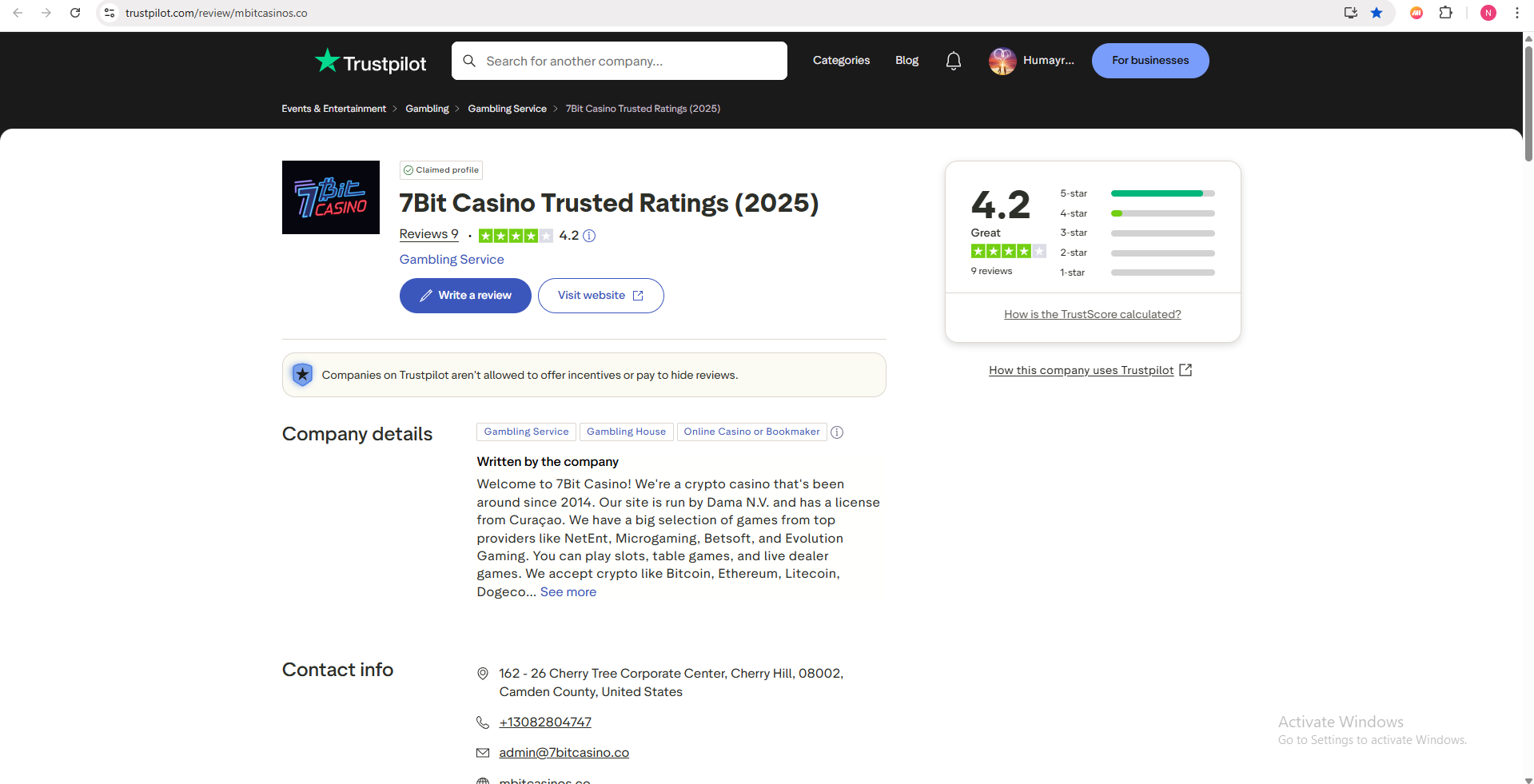Image resolution: width=1534 pixels, height=784 pixels.
Task: Go to Events & Entertainment breadcrumb
Action: tap(333, 109)
